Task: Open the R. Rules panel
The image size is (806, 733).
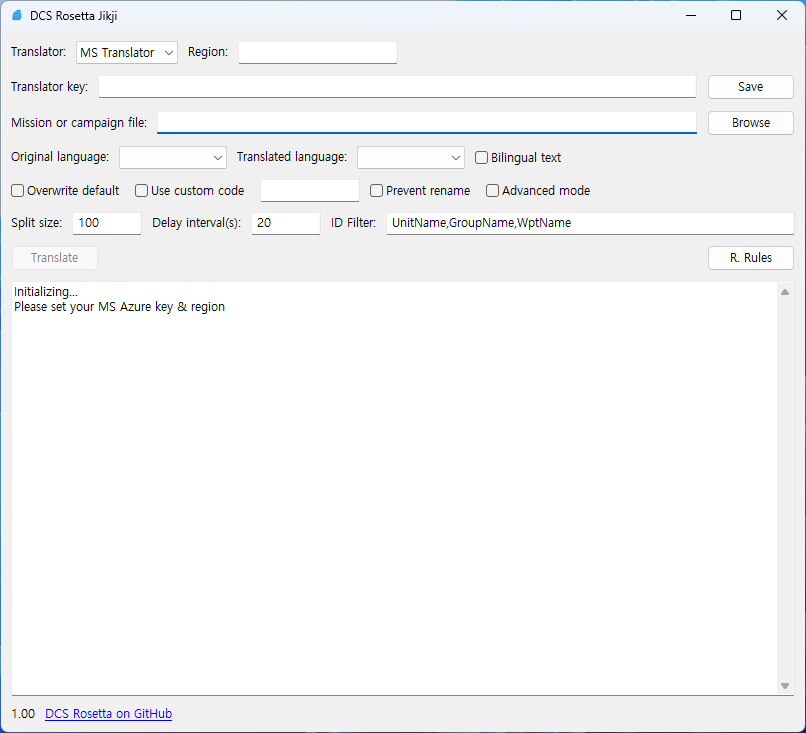Action: 750,257
